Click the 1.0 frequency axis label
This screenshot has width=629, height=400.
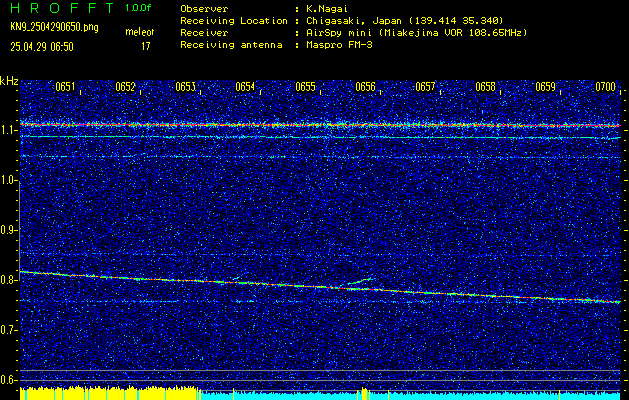(x=7, y=180)
